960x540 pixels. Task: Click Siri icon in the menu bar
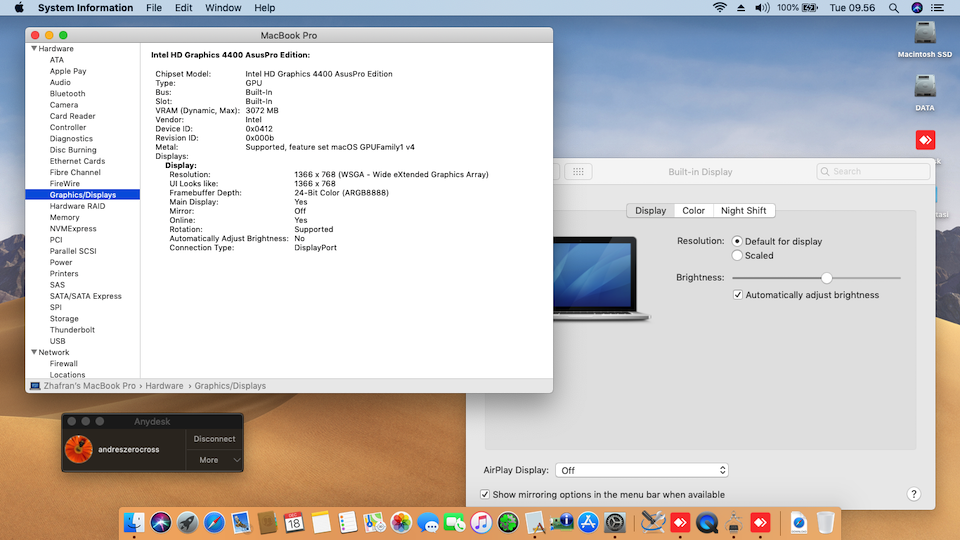coord(917,8)
